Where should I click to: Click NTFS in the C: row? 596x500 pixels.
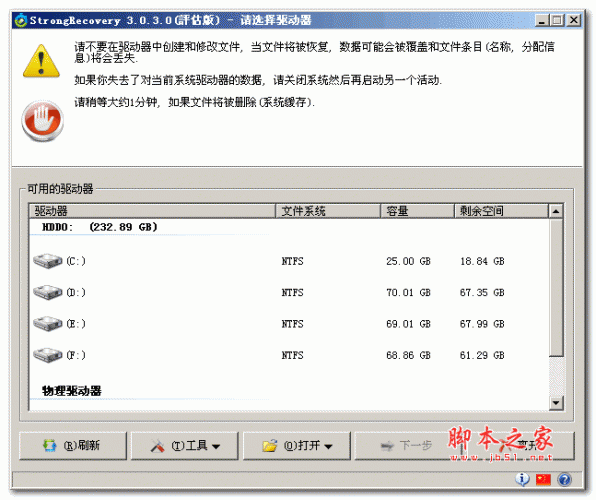(x=292, y=261)
